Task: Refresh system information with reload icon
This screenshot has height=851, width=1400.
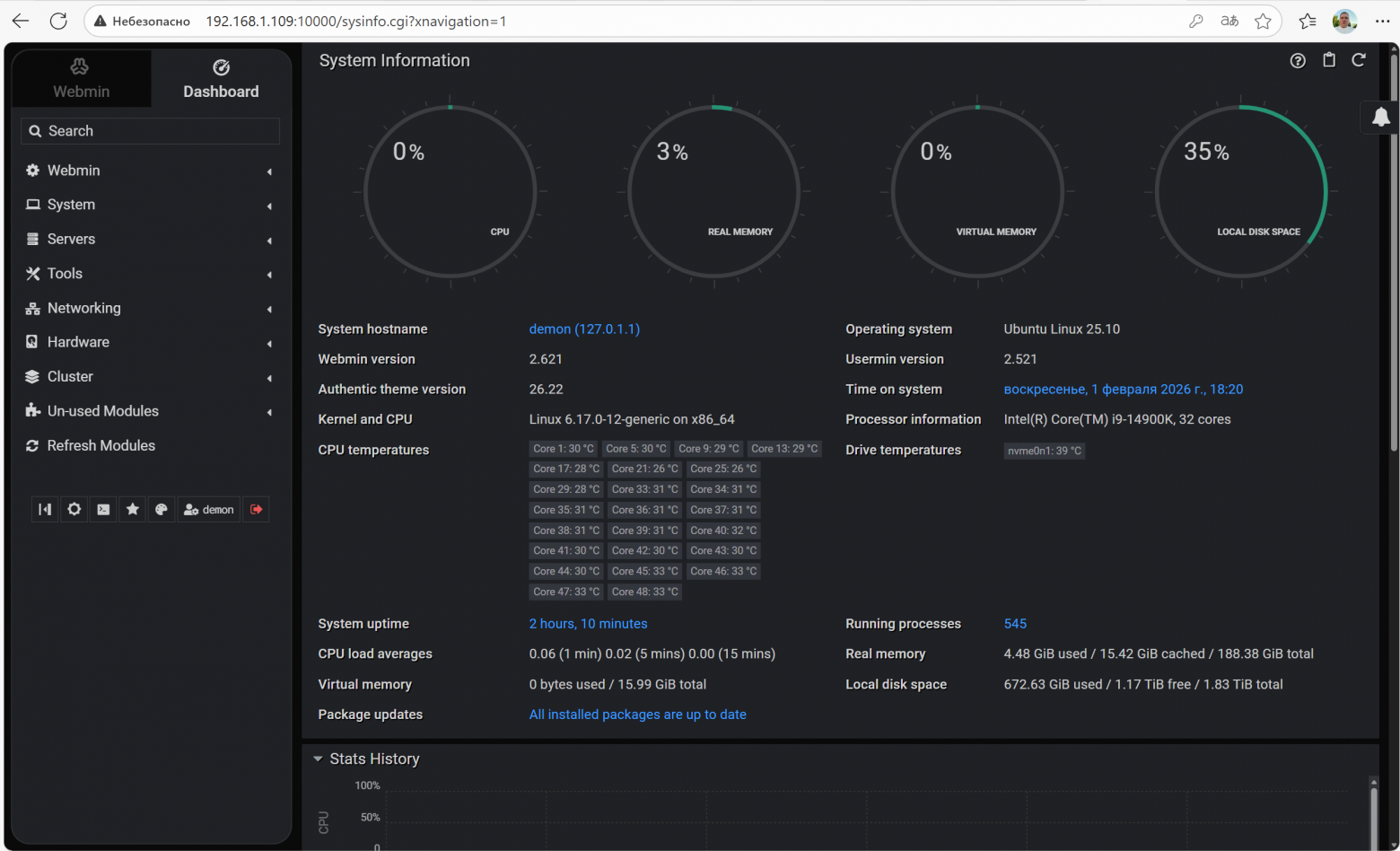Action: coord(1359,60)
